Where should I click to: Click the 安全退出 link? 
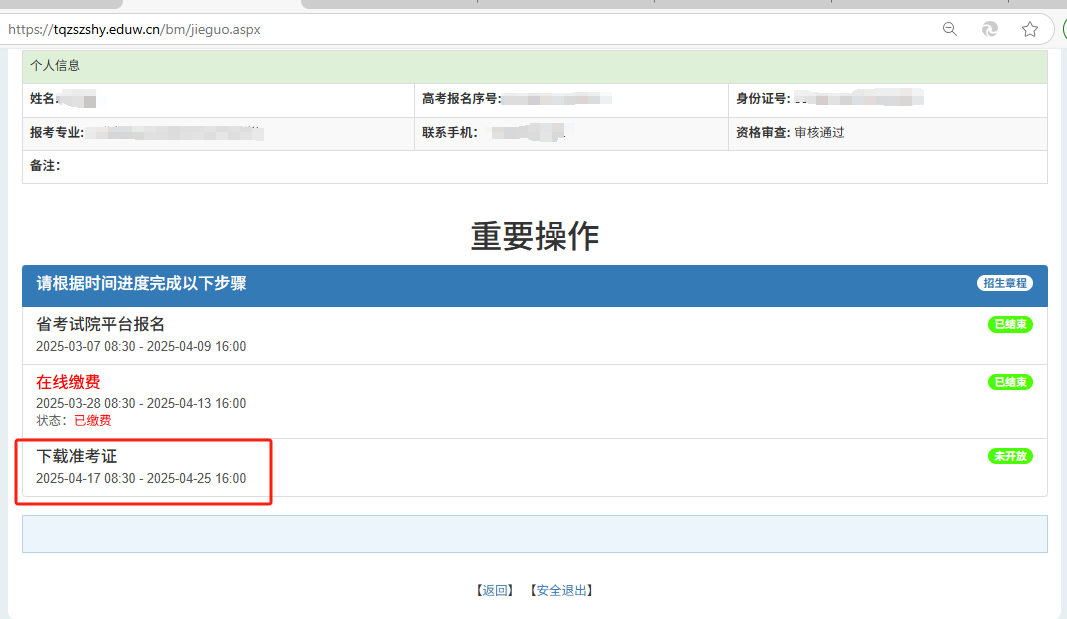tap(561, 590)
